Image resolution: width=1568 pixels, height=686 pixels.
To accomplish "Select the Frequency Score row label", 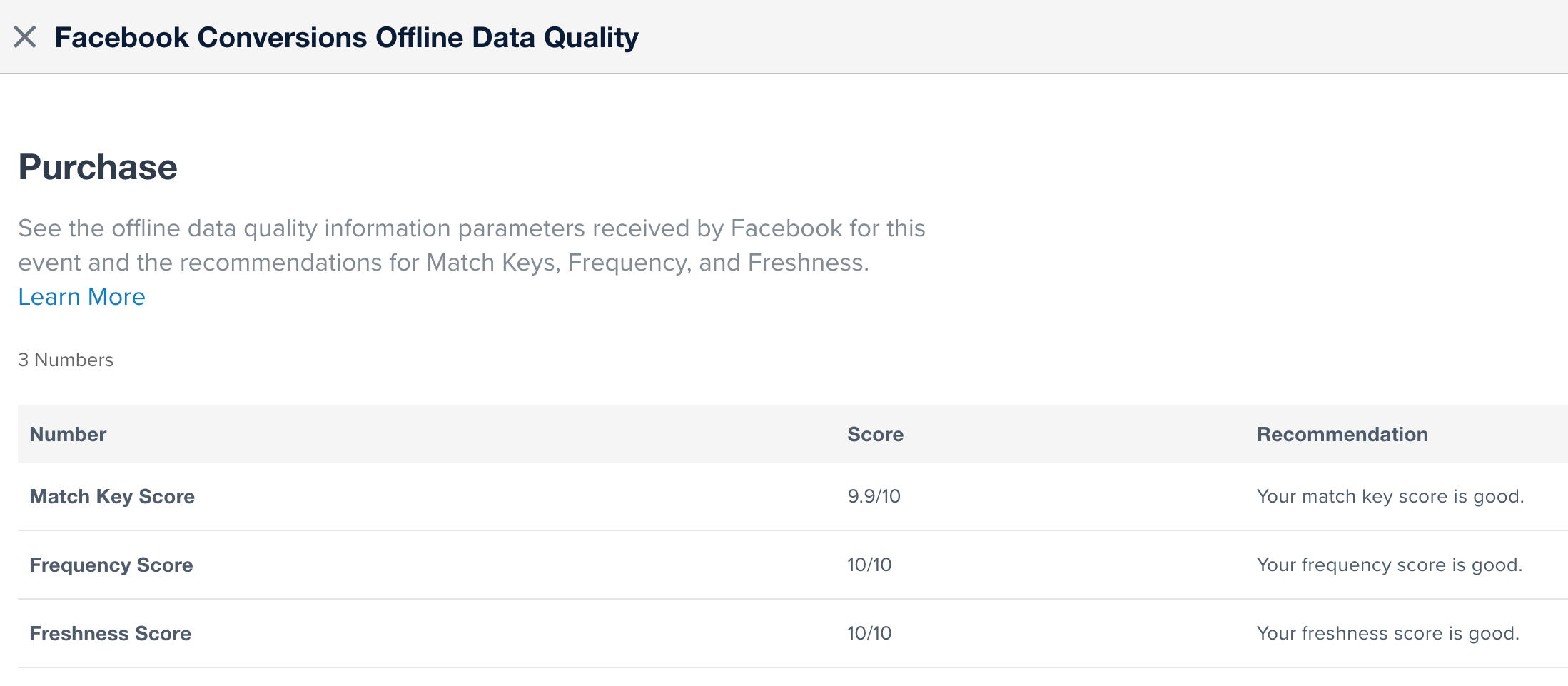I will 111,565.
